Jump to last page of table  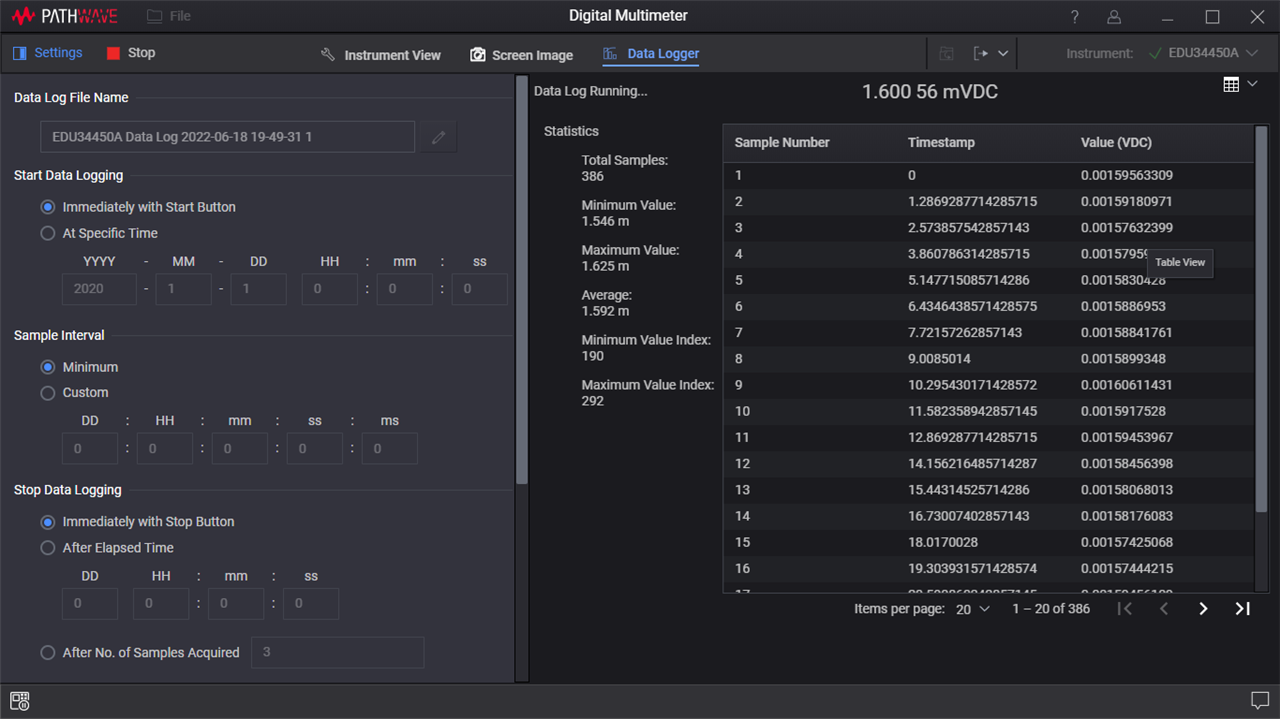click(x=1243, y=609)
